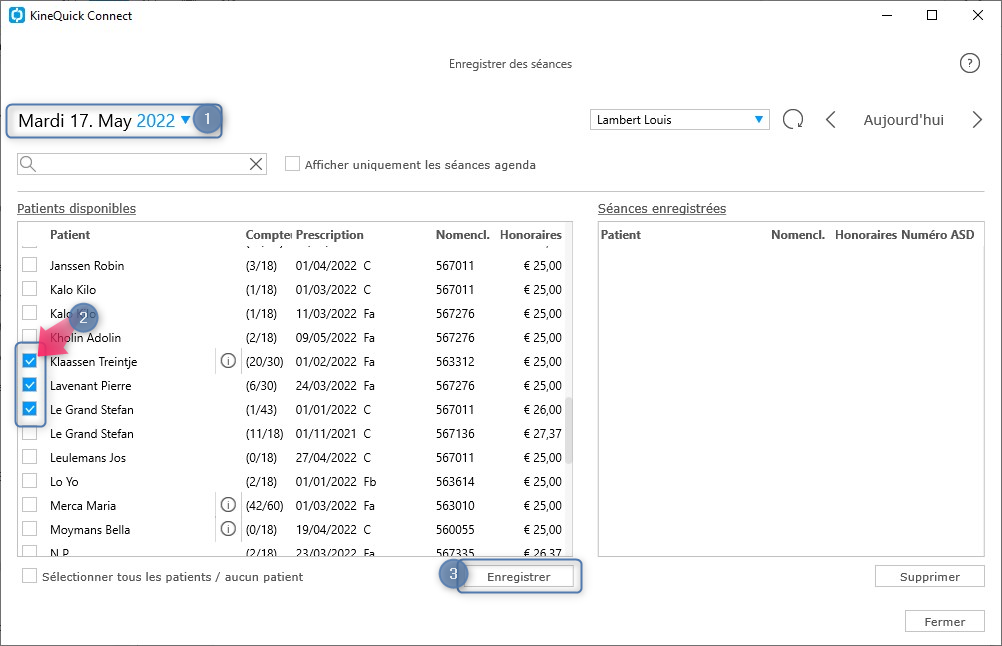The width and height of the screenshot is (1002, 646).
Task: Open info icon for Moymans Bella
Action: coord(228,529)
